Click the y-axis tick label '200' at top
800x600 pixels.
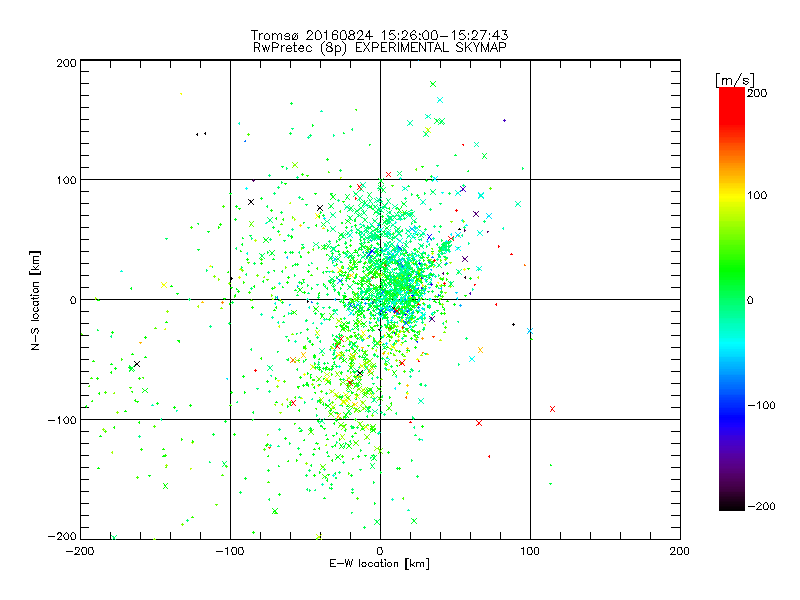tap(66, 63)
